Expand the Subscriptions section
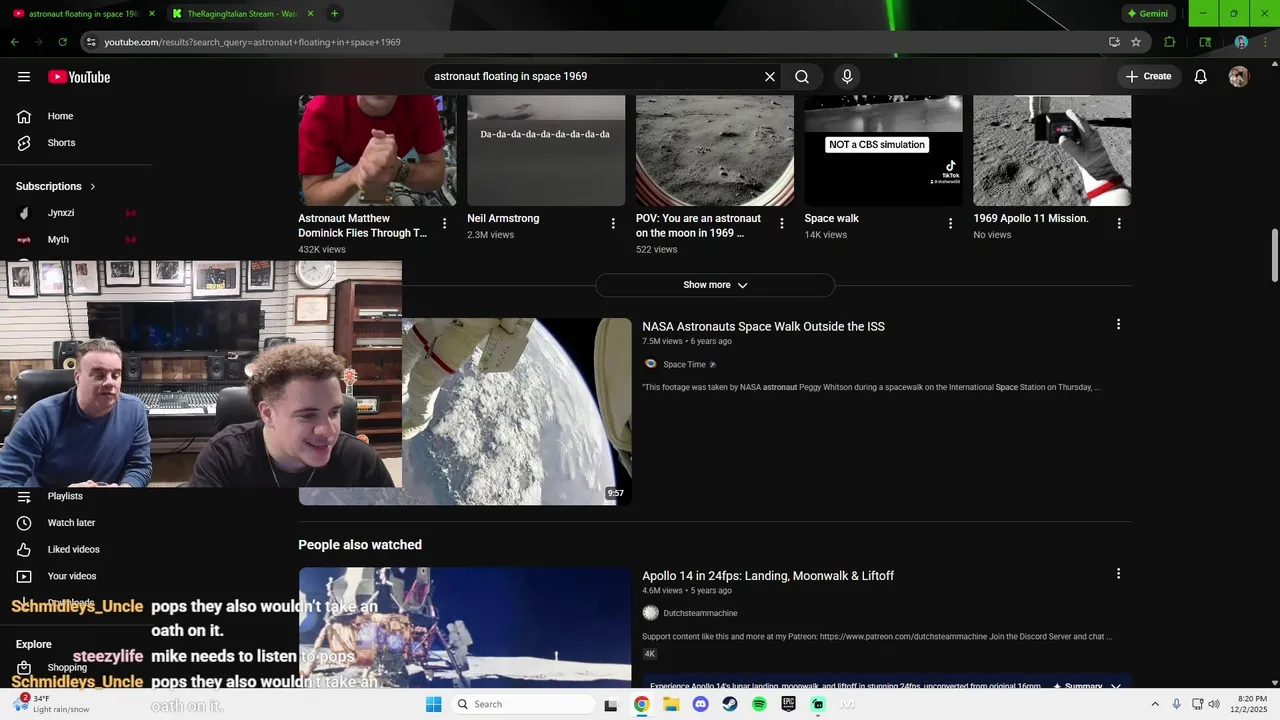 pyautogui.click(x=56, y=186)
